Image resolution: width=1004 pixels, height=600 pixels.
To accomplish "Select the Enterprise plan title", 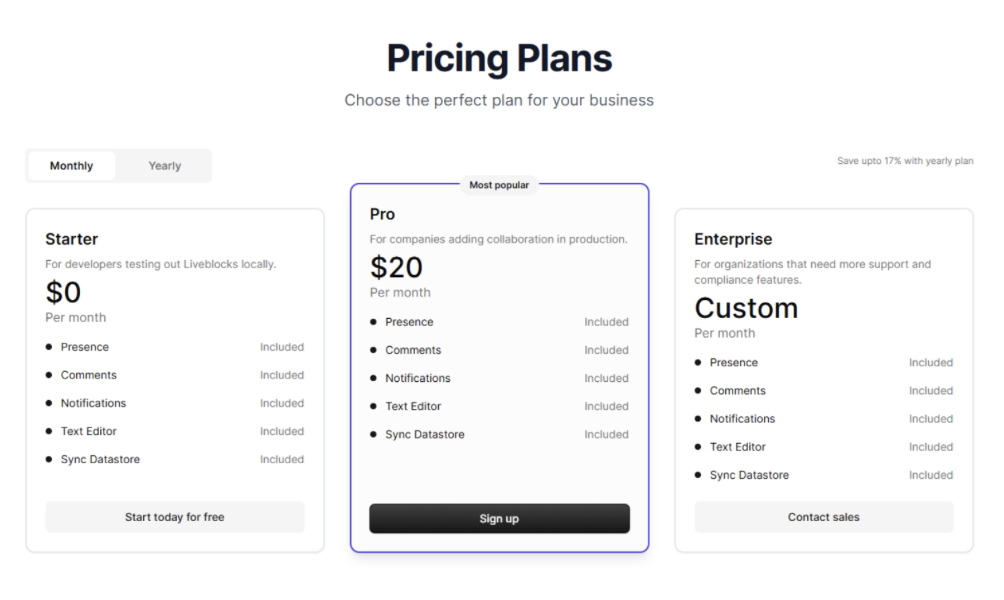I will coord(733,239).
